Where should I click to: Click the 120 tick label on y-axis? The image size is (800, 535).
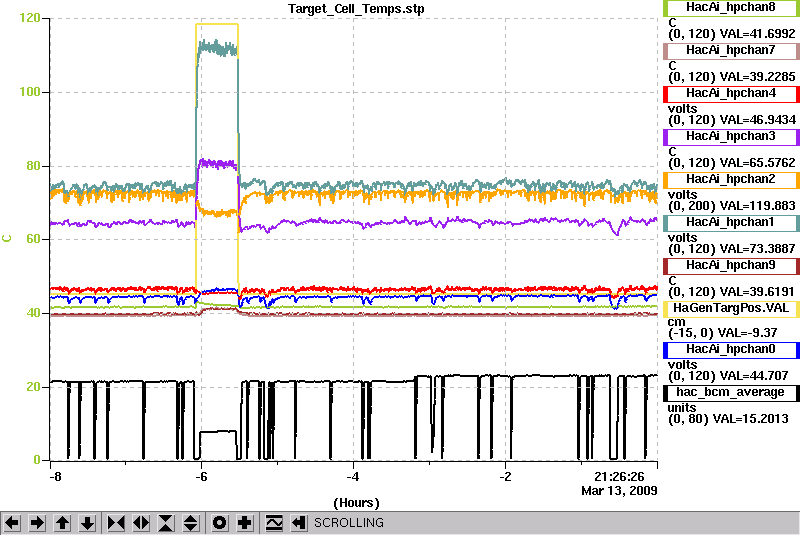(30, 18)
